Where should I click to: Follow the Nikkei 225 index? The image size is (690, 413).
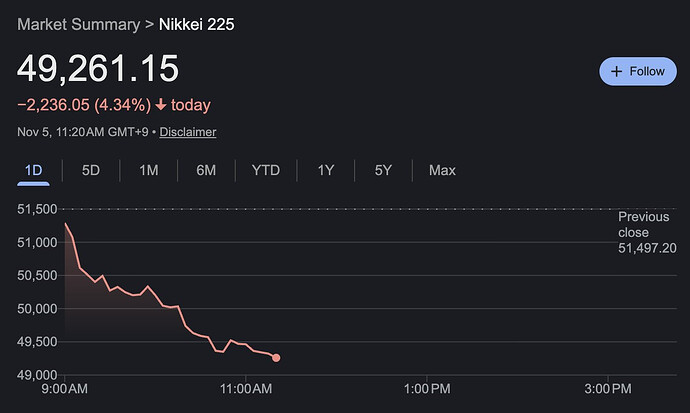pos(637,71)
